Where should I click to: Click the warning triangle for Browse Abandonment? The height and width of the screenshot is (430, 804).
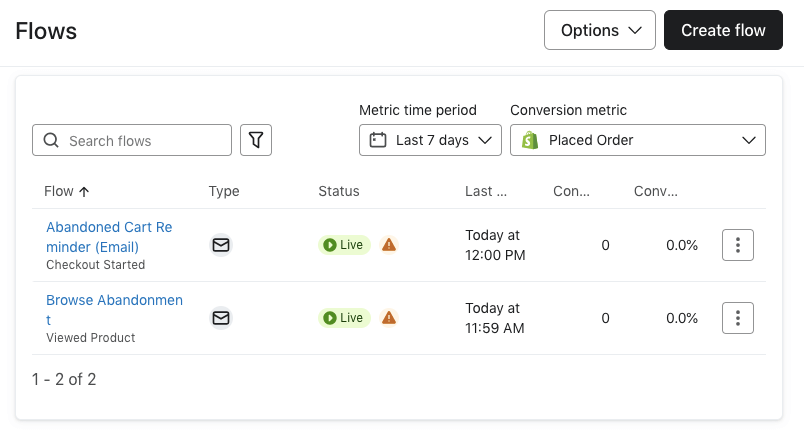[x=389, y=318]
